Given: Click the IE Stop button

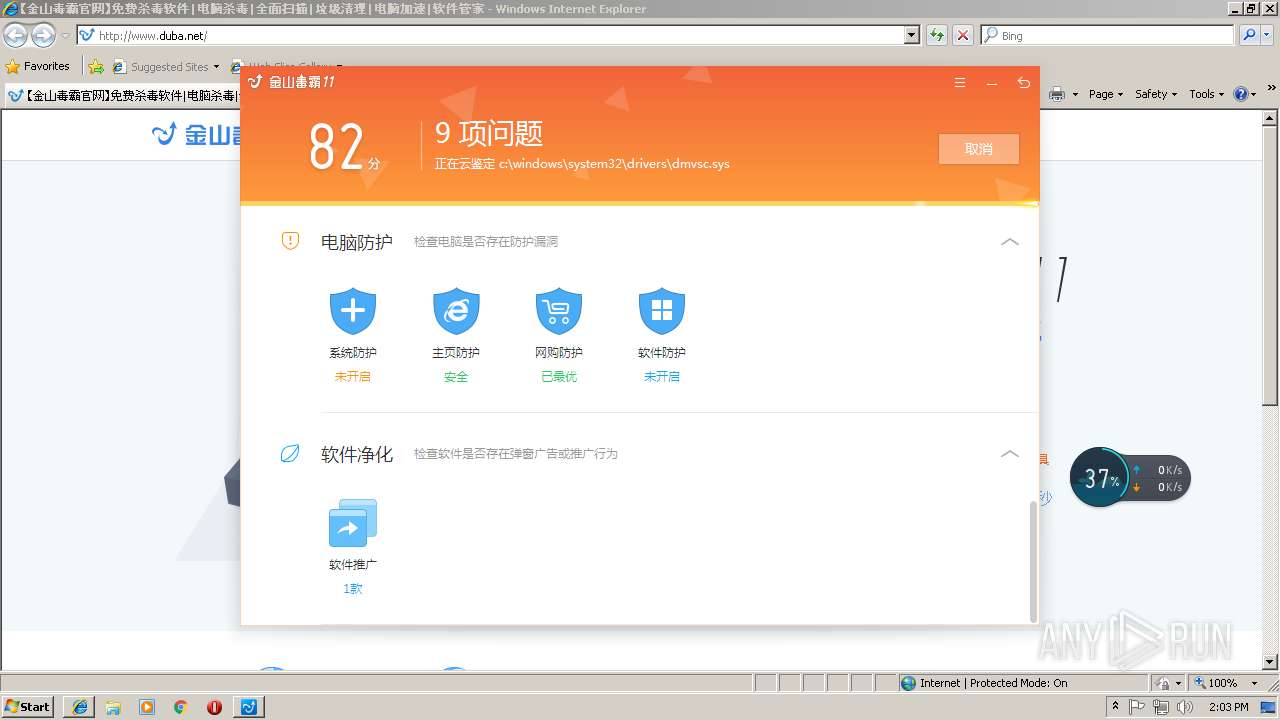Looking at the screenshot, I should pyautogui.click(x=963, y=35).
